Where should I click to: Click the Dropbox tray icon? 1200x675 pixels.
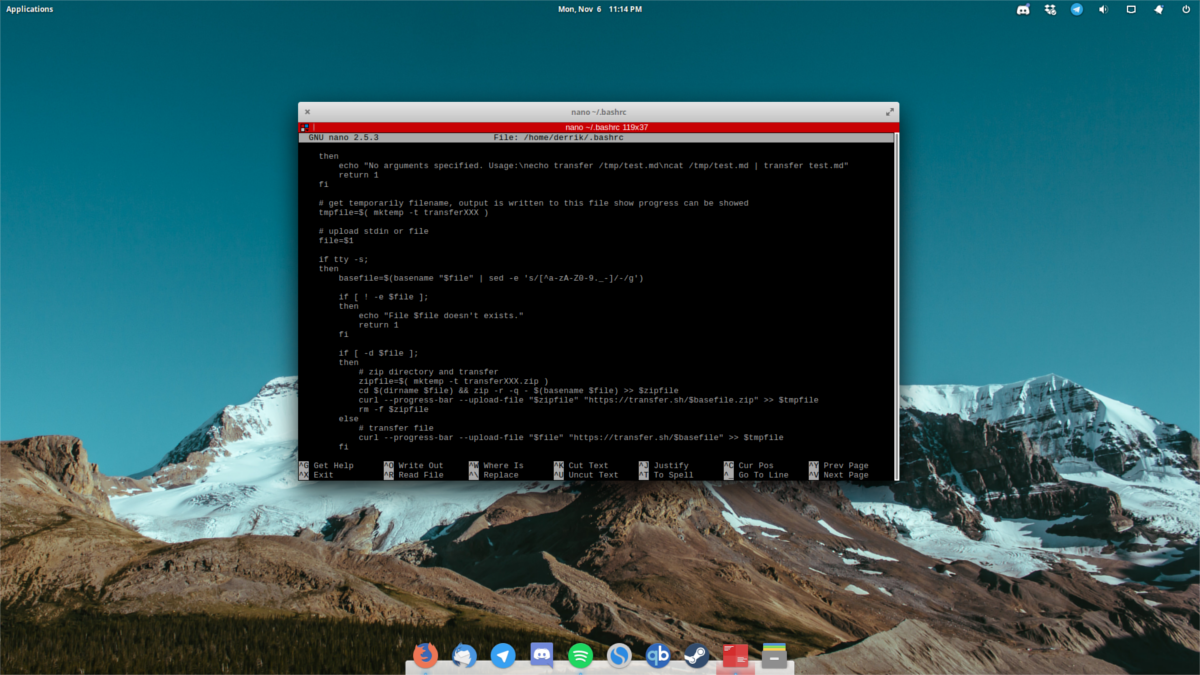pos(1050,9)
